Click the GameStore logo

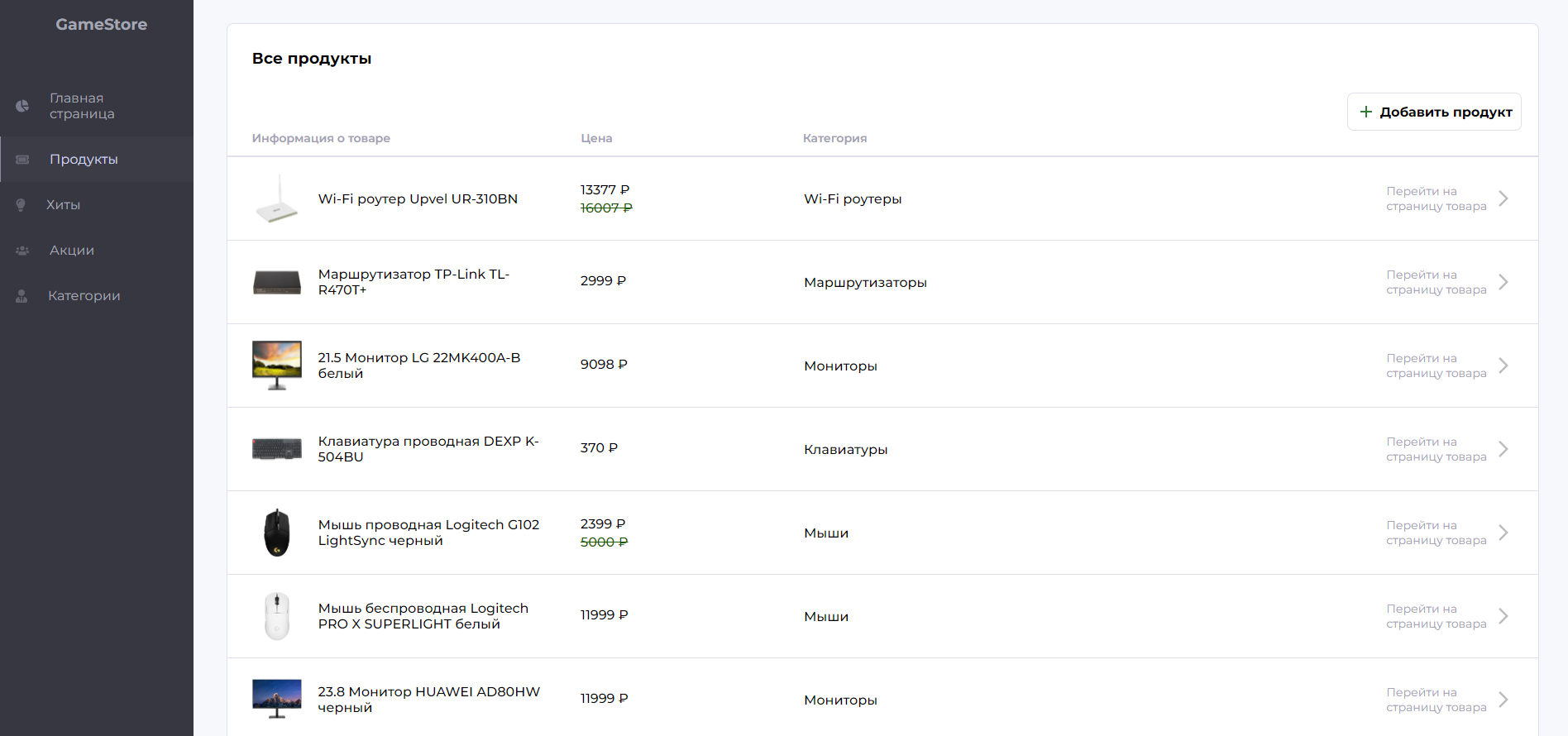pos(102,25)
